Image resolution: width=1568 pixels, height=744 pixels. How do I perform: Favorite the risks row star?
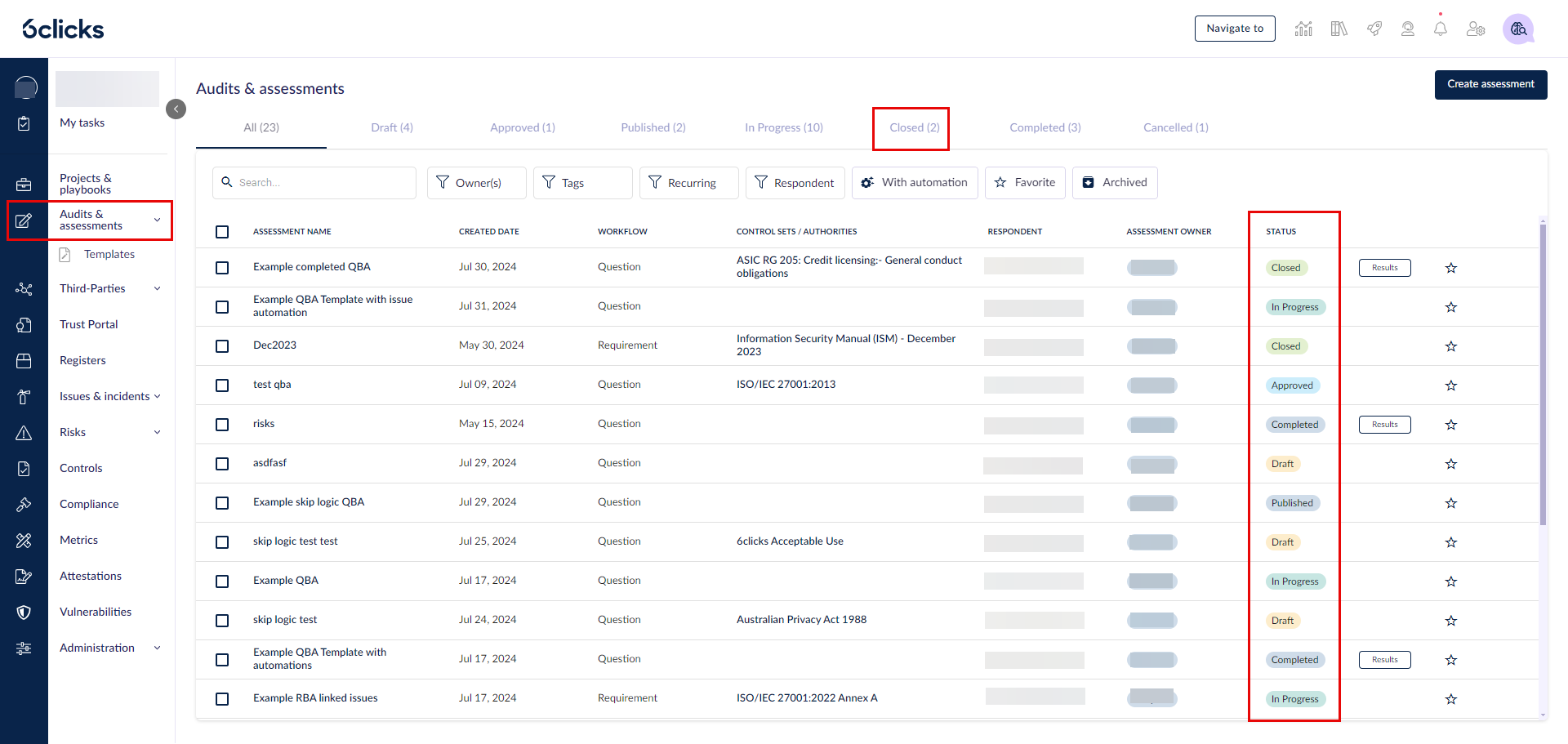coord(1451,425)
